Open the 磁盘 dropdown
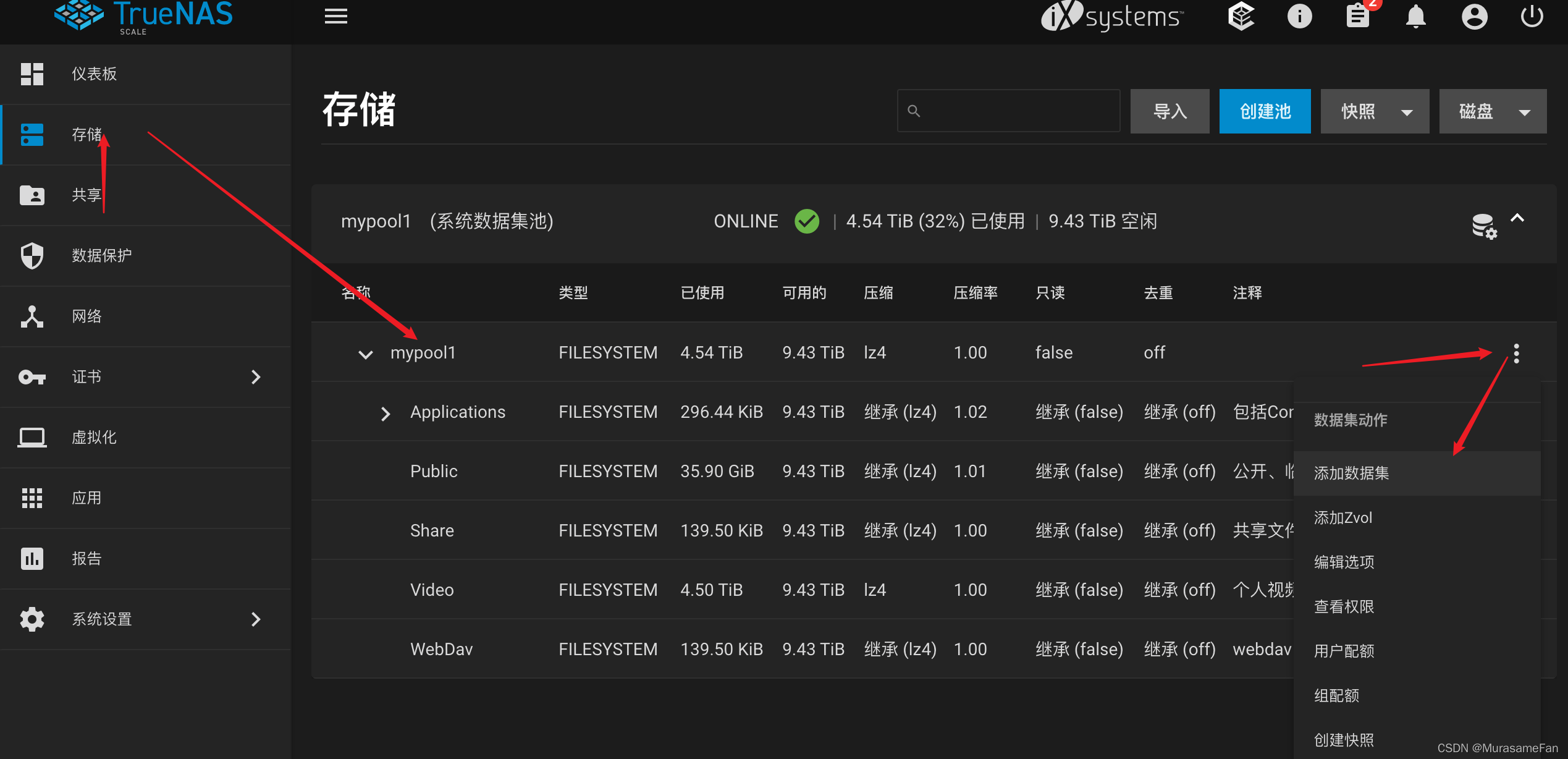1568x759 pixels. click(1493, 112)
